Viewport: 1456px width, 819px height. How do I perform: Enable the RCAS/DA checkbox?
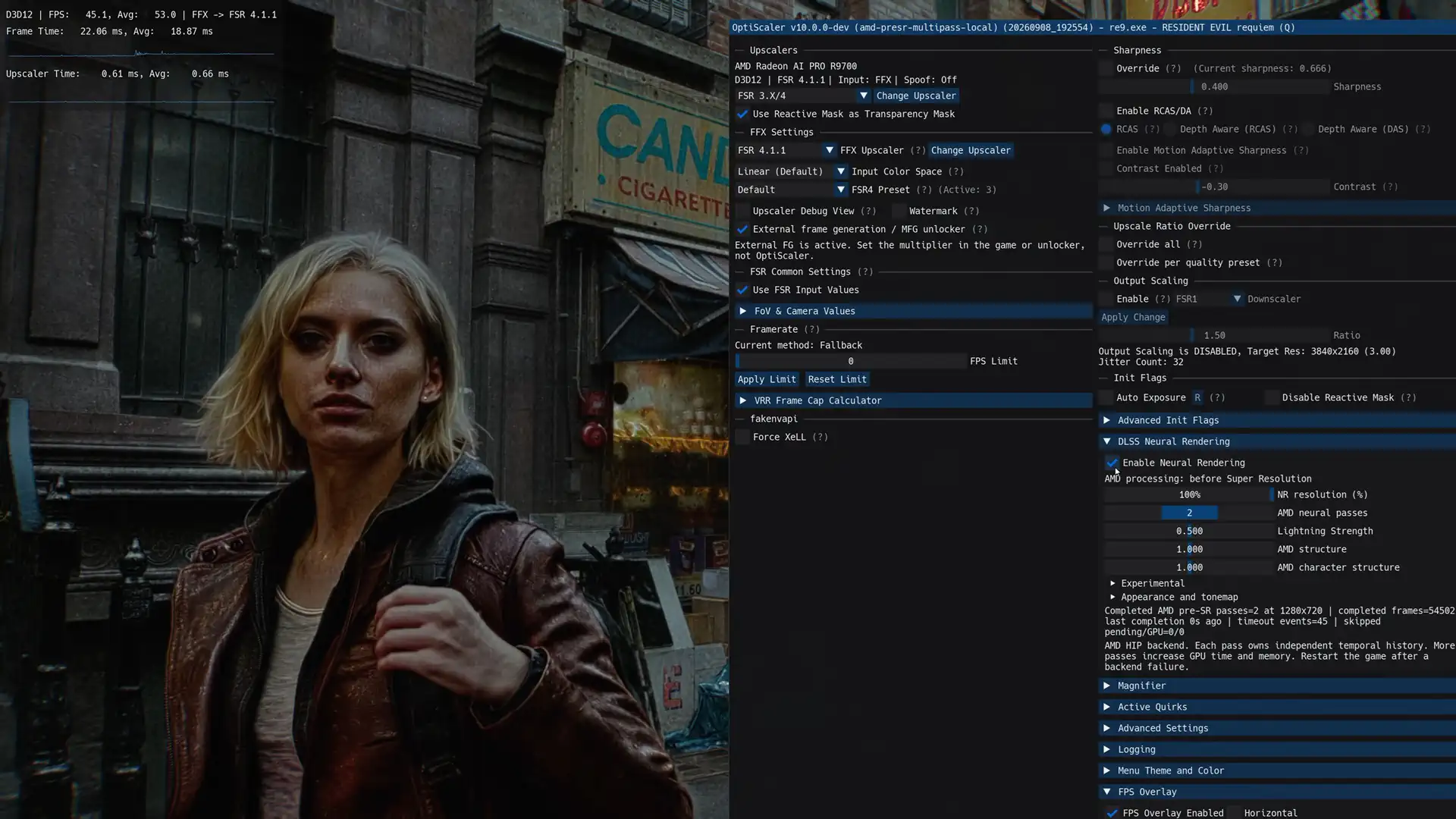[1106, 111]
